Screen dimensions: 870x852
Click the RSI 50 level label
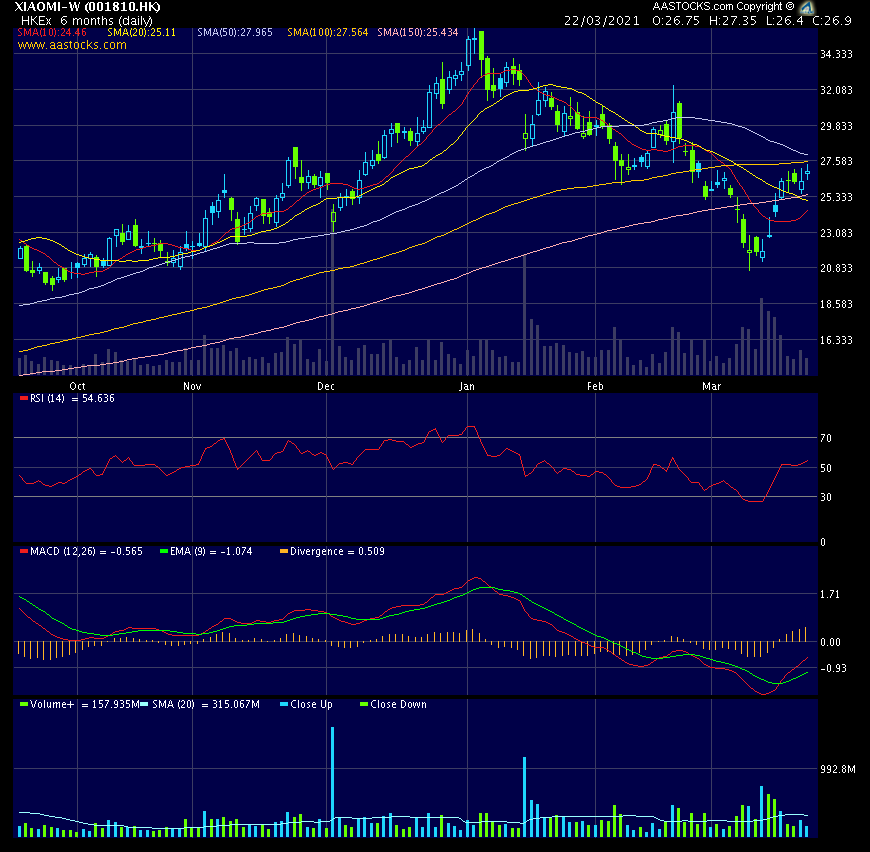point(826,468)
